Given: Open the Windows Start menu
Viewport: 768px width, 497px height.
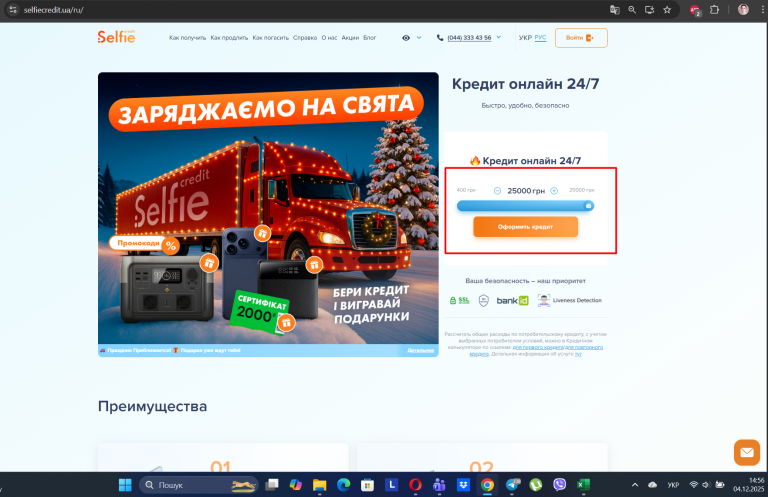Looking at the screenshot, I should click(125, 485).
